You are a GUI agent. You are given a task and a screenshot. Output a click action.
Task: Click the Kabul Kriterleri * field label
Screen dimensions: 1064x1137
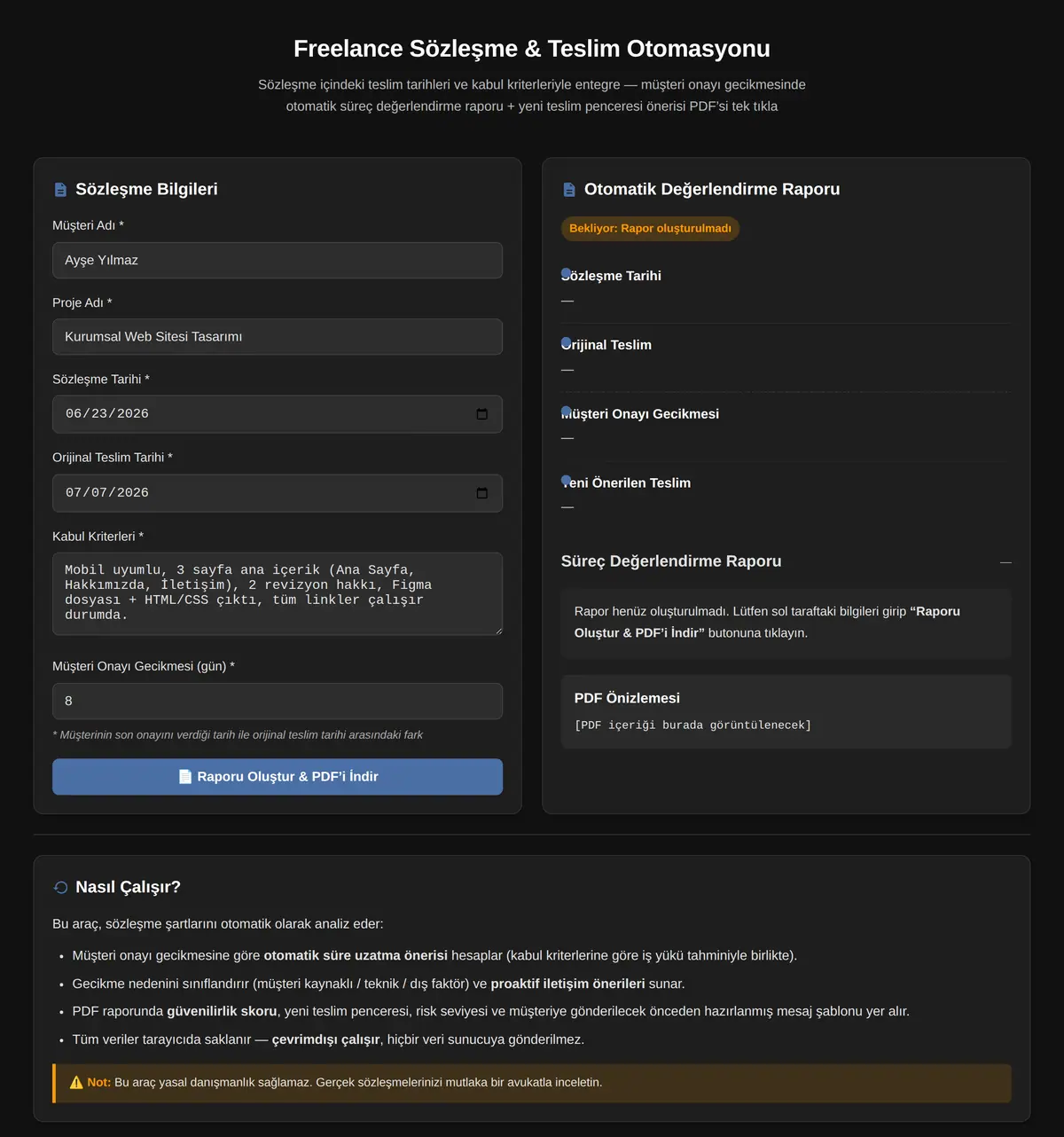[x=98, y=537]
